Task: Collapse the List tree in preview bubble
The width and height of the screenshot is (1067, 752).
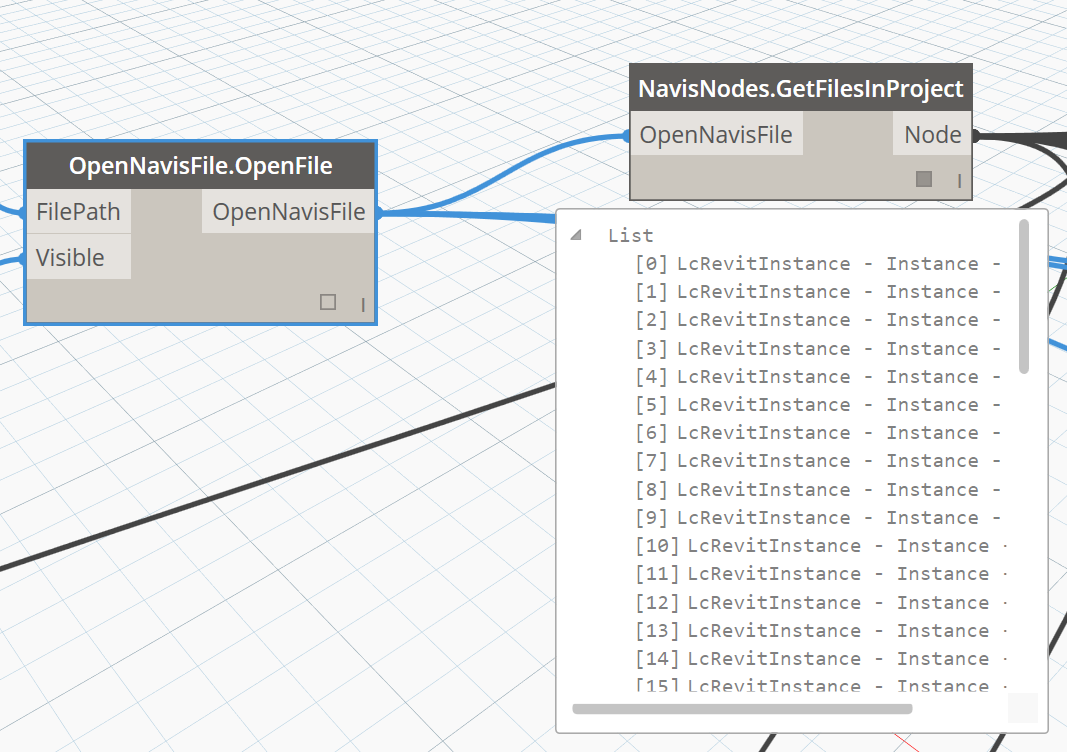Action: click(x=576, y=236)
